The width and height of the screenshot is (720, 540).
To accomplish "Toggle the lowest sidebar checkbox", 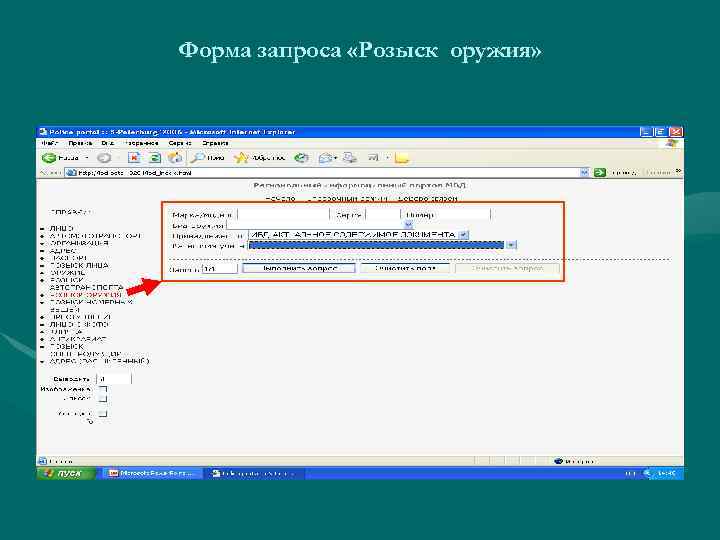I will pos(102,413).
